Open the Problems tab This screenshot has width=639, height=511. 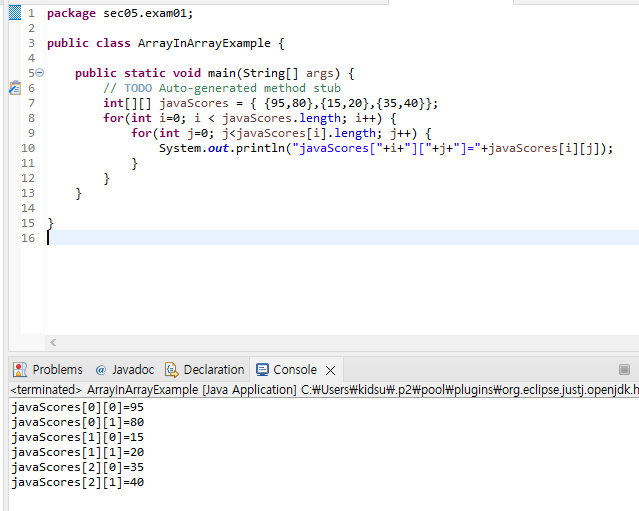(x=48, y=370)
